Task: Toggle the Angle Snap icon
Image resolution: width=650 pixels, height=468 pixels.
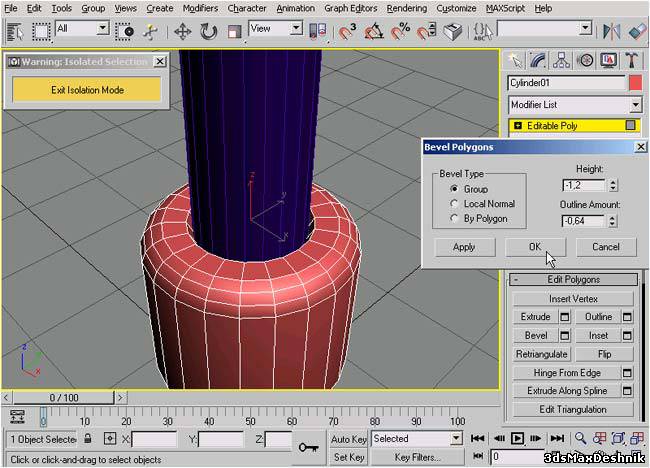Action: click(374, 32)
